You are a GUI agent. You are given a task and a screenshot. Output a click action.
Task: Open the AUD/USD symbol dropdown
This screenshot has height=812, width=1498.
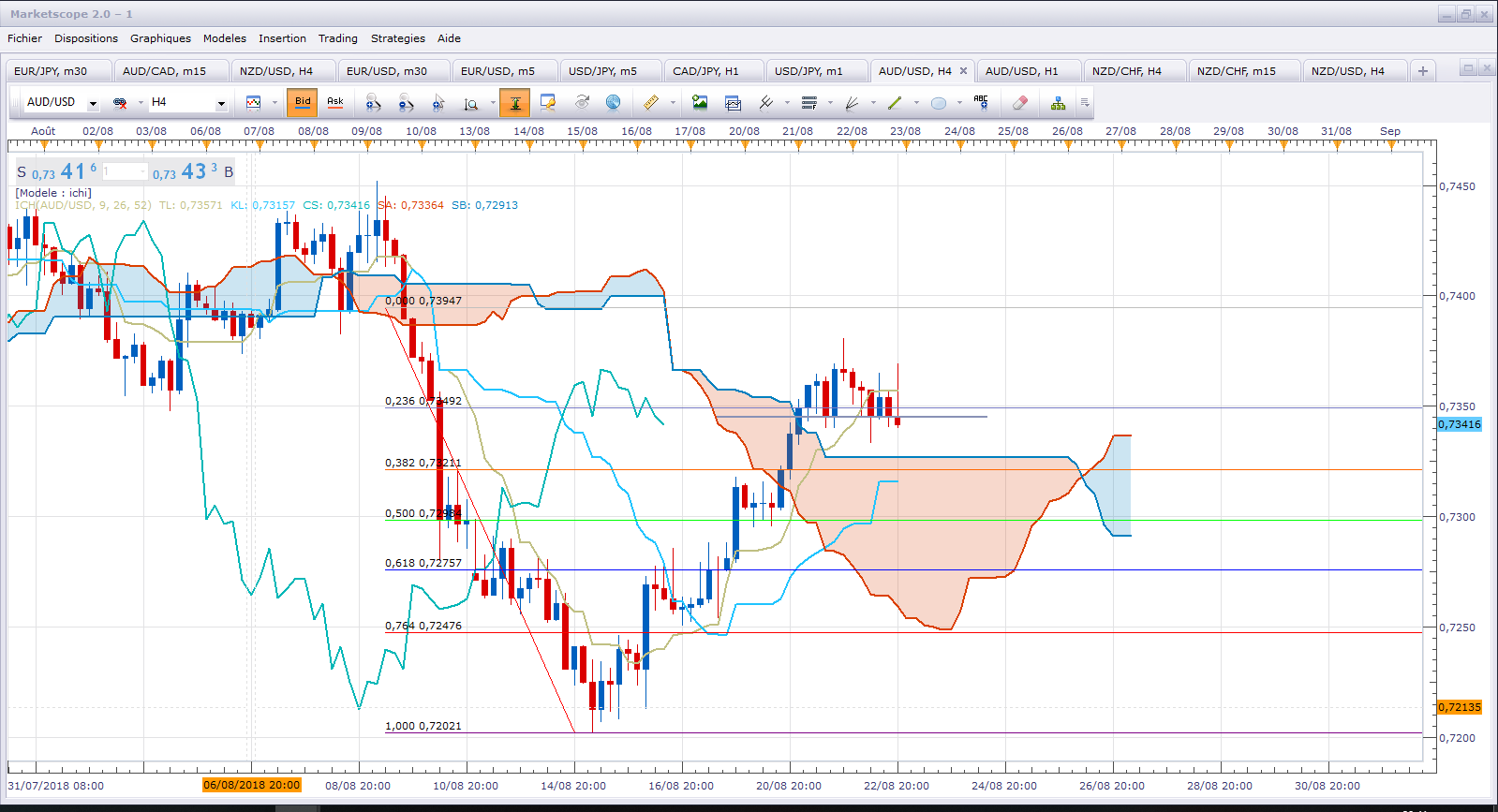pyautogui.click(x=93, y=103)
